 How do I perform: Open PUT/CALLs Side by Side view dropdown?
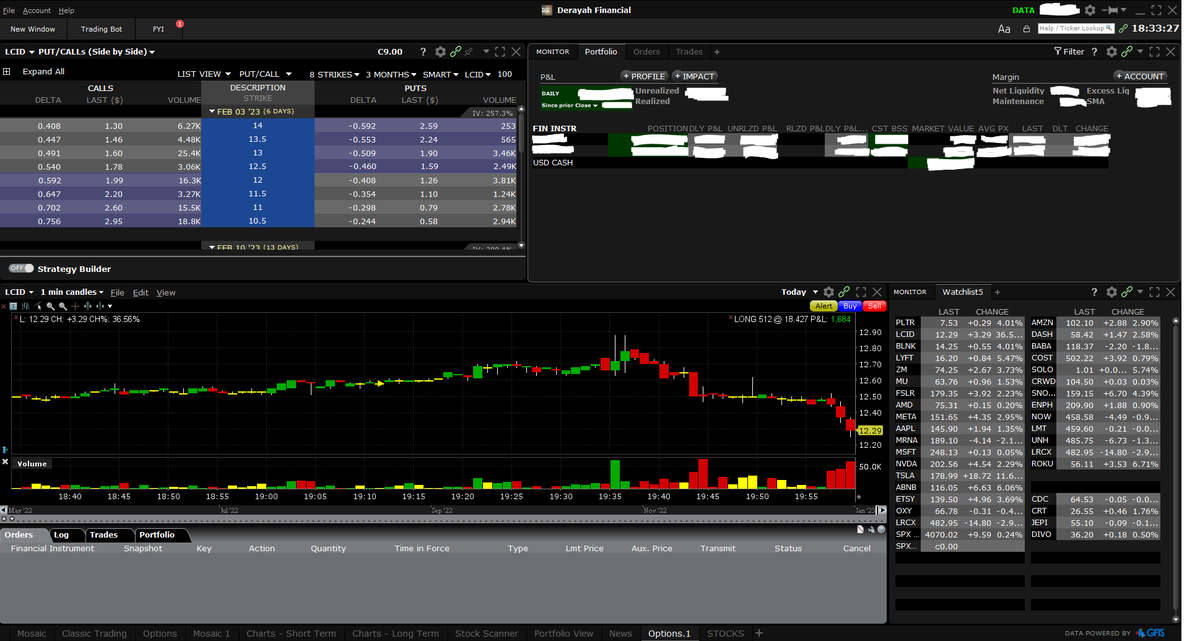(x=96, y=51)
